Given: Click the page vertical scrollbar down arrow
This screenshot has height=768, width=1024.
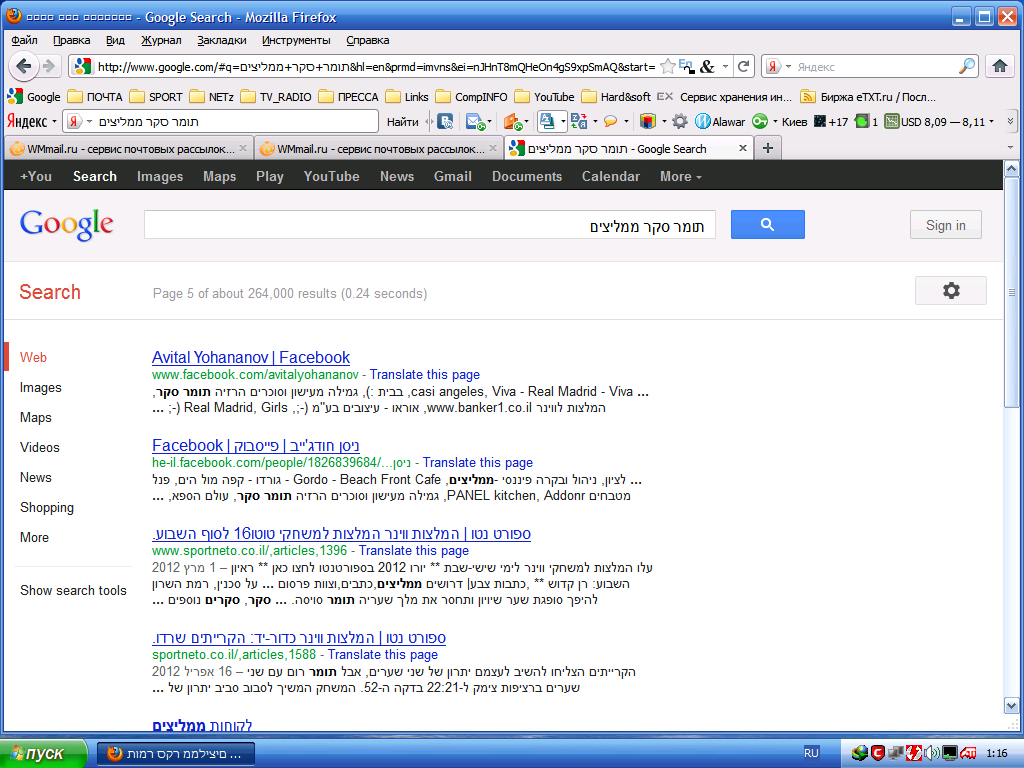Looking at the screenshot, I should (1011, 706).
